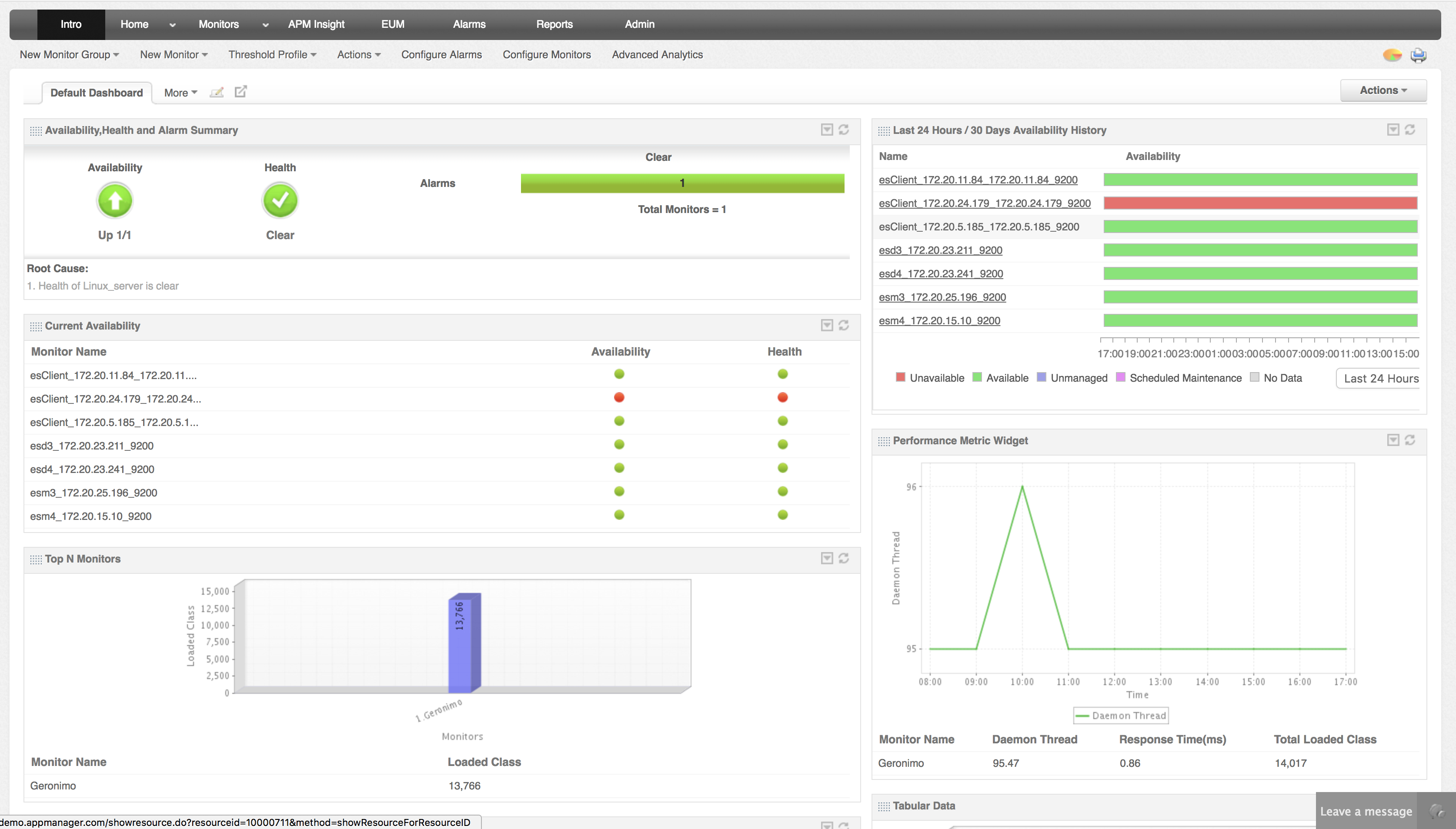
Task: Refresh the Current Availability widget
Action: click(844, 325)
